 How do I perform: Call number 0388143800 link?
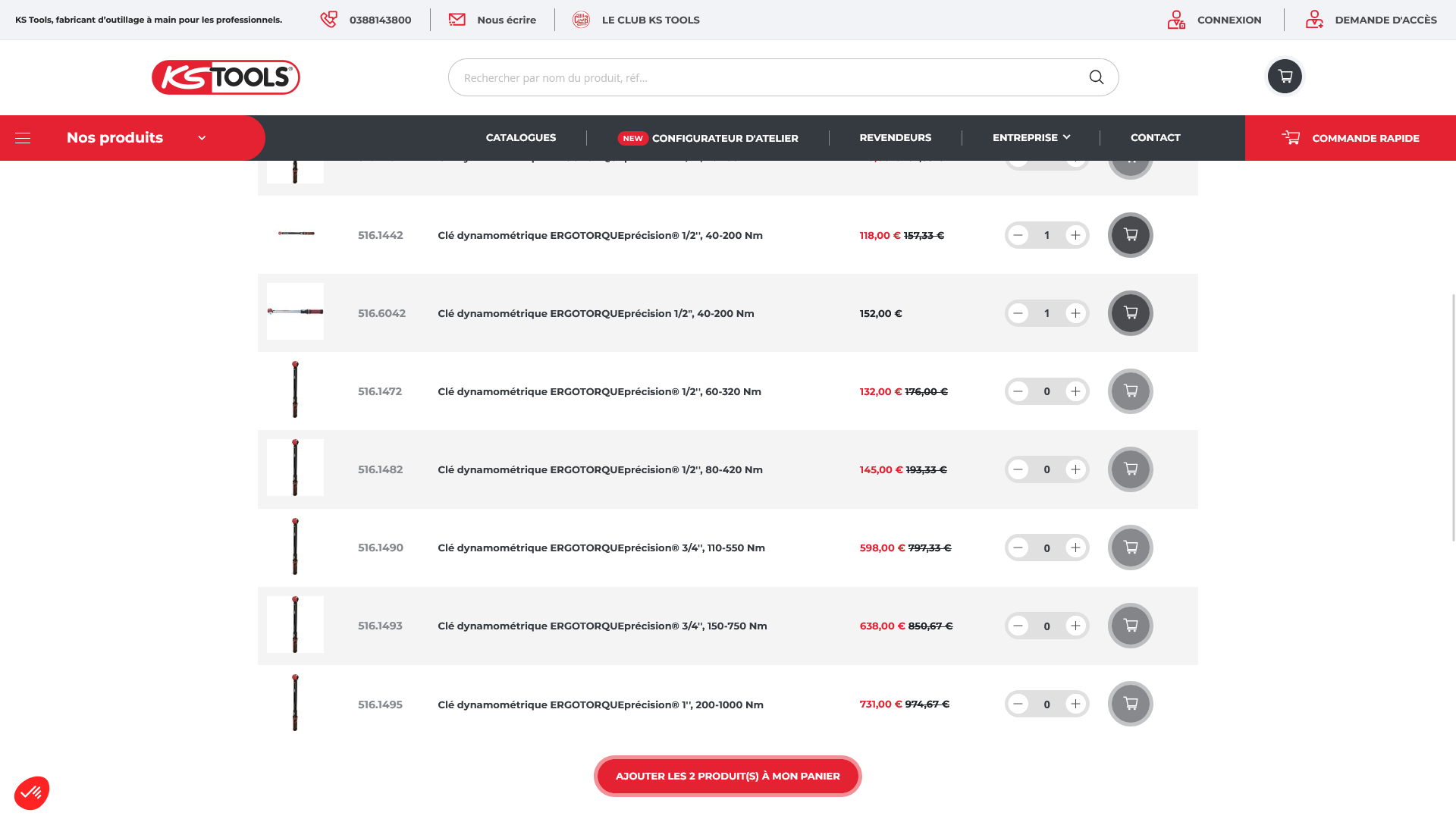click(380, 20)
